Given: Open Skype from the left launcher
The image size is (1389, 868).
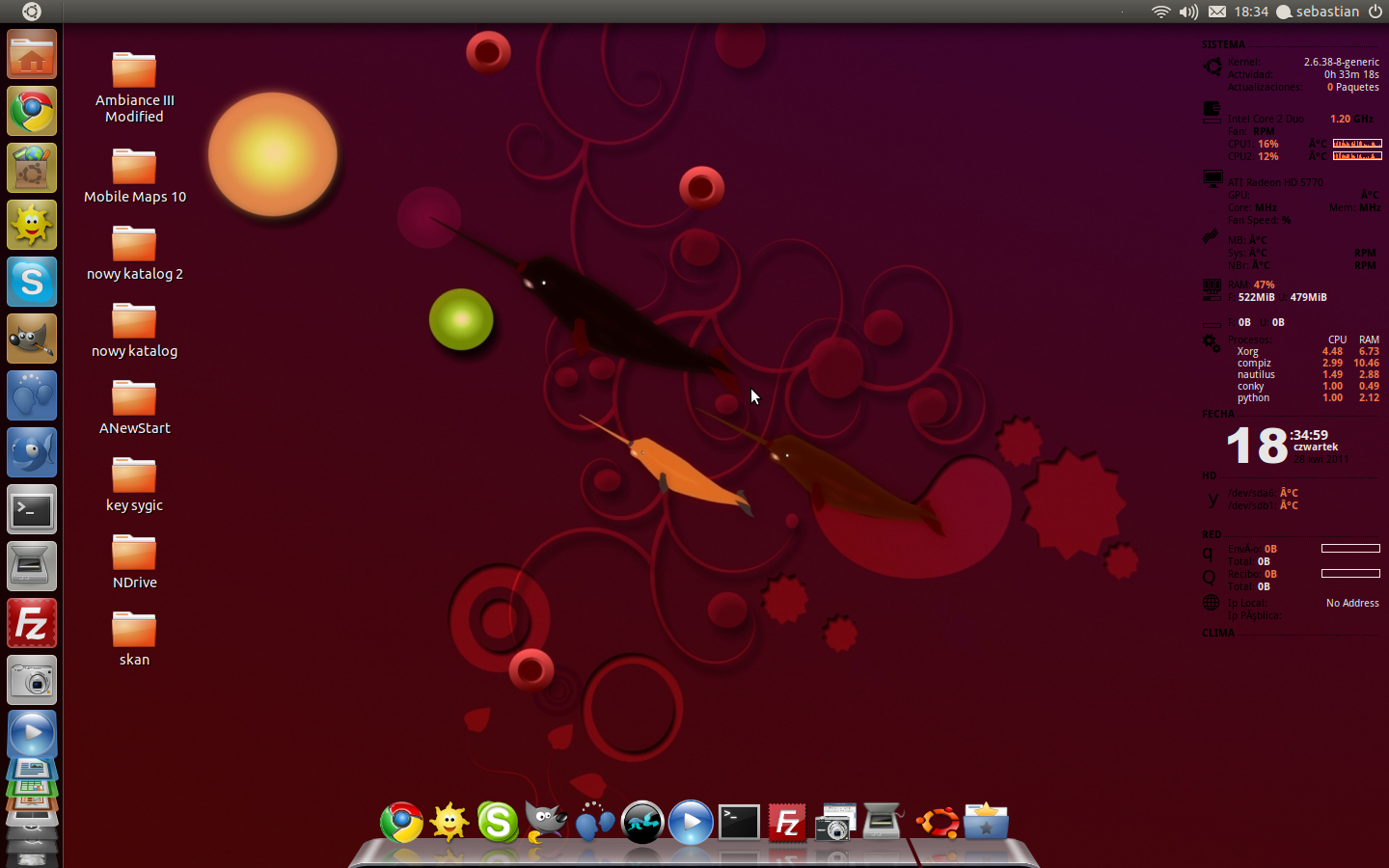Looking at the screenshot, I should [32, 282].
